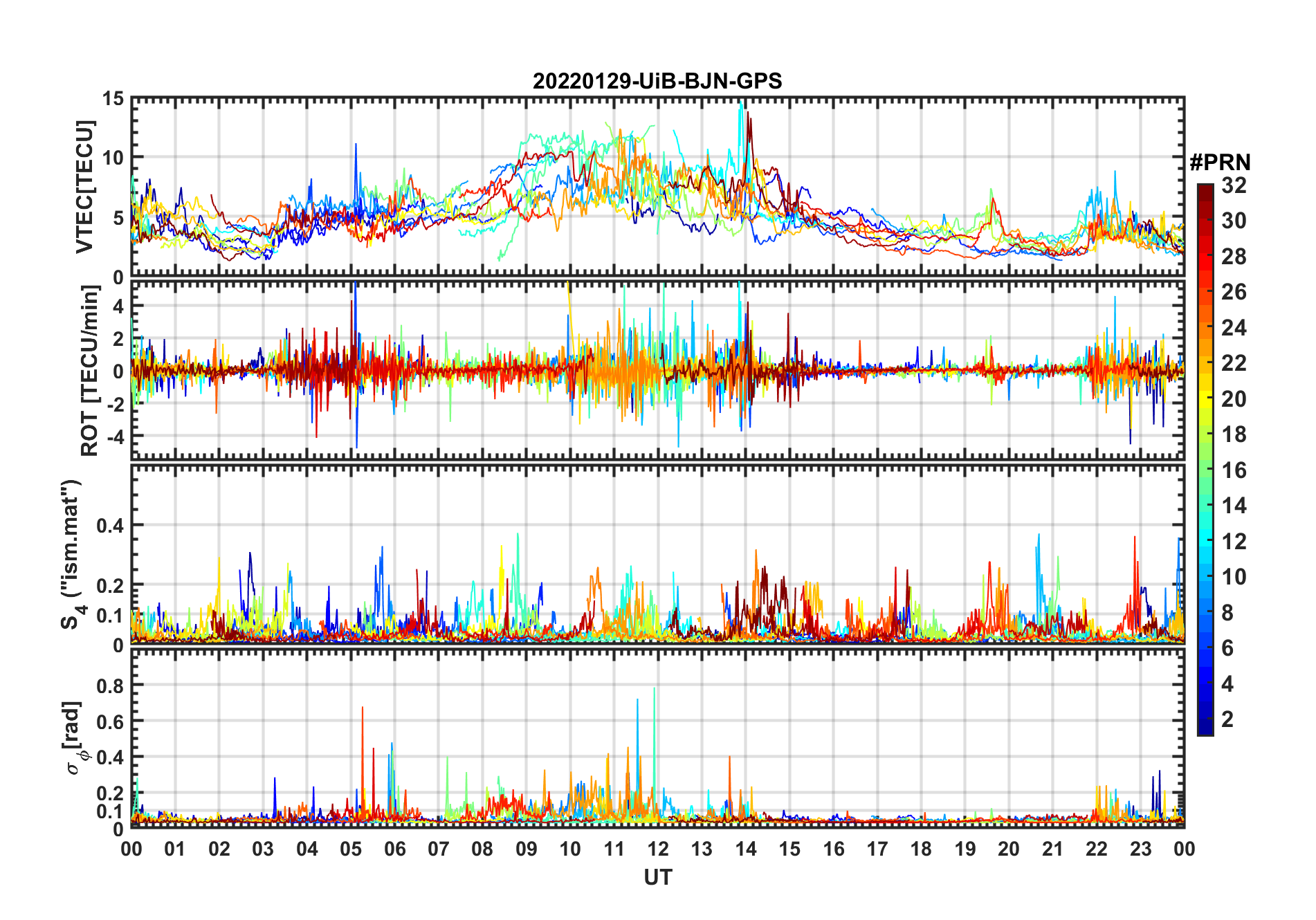The width and height of the screenshot is (1316, 920).
Task: Select x-axis hour tick label 23
Action: pos(1140,849)
